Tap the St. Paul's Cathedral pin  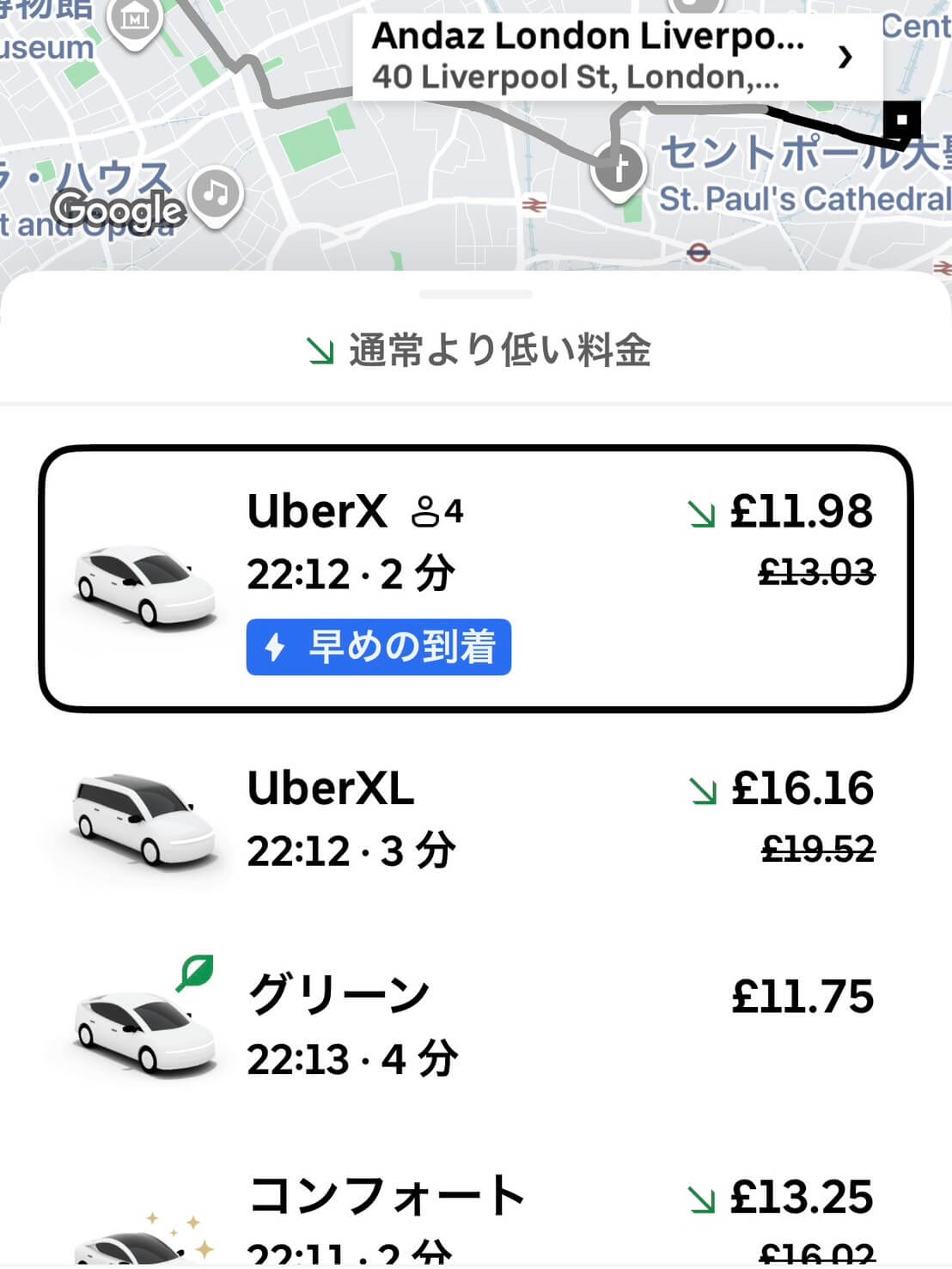[x=619, y=169]
